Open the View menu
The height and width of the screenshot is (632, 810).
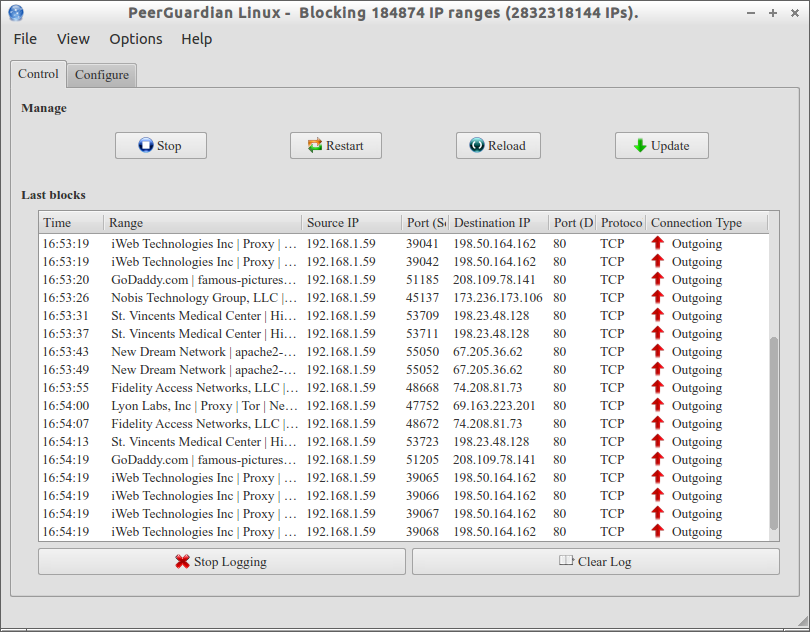point(73,39)
